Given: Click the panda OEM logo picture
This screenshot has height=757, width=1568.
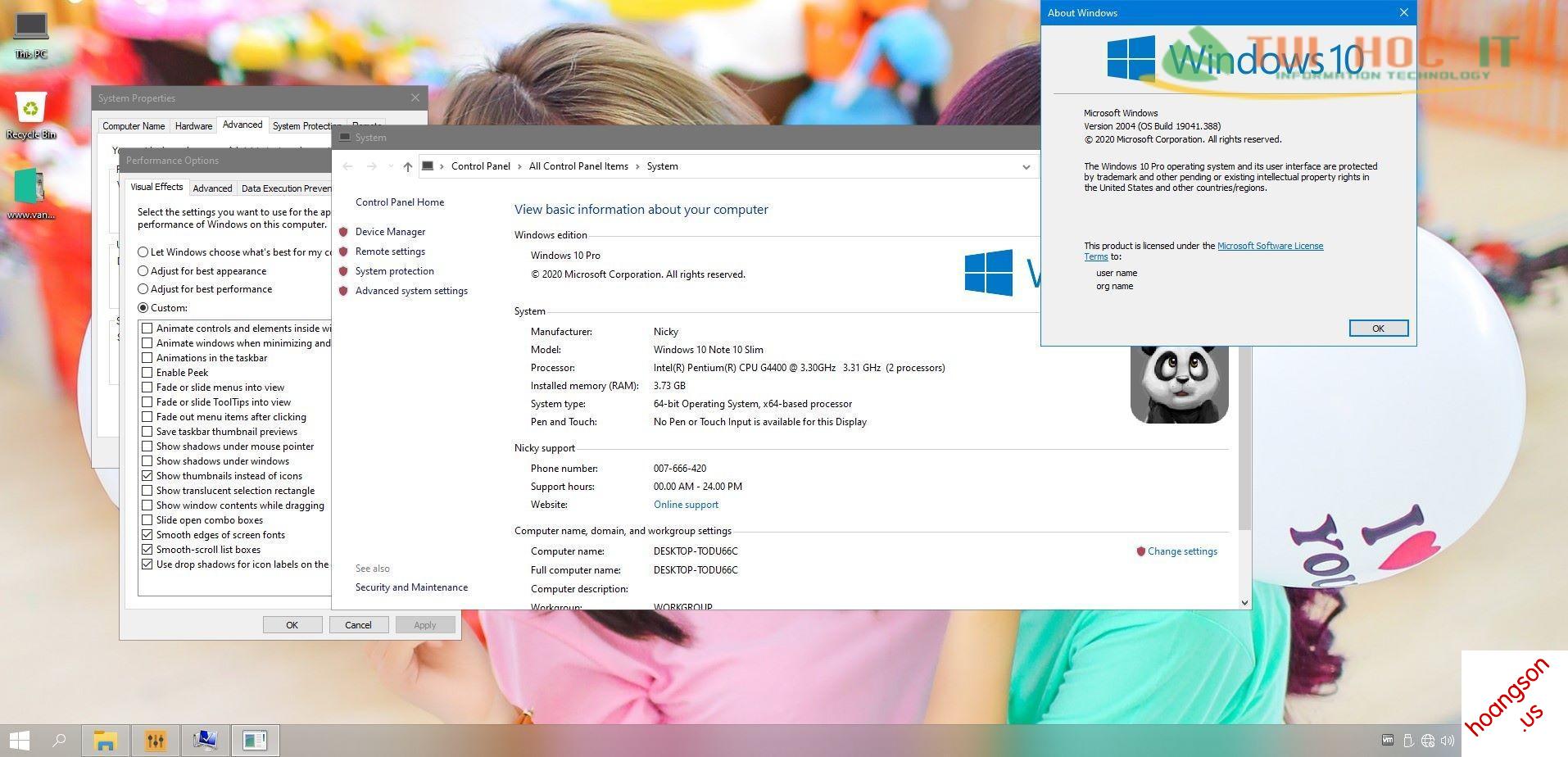Looking at the screenshot, I should coord(1180,384).
